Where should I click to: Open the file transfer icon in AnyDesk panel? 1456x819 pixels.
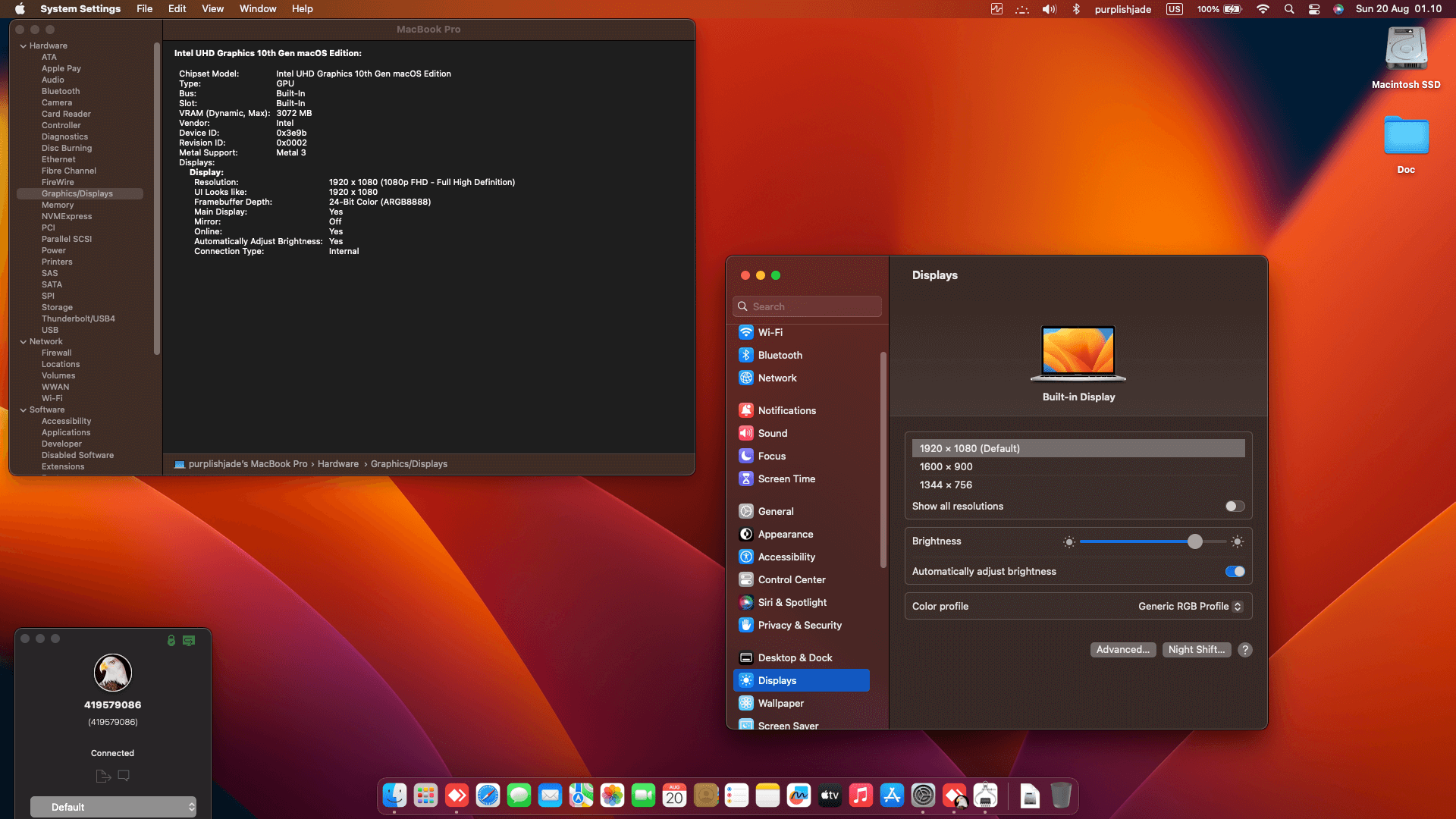click(103, 776)
